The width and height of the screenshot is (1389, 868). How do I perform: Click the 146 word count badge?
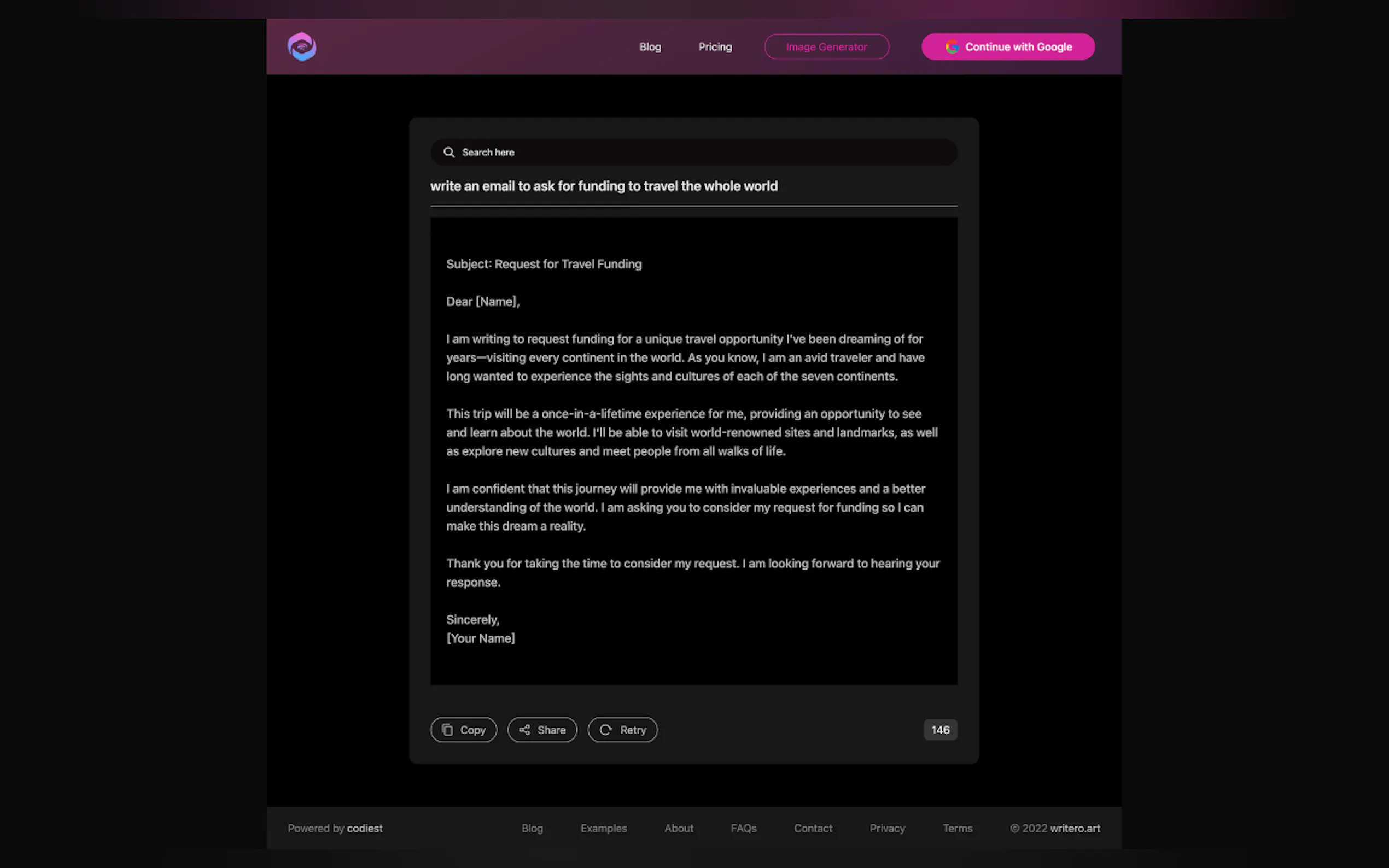click(x=939, y=730)
